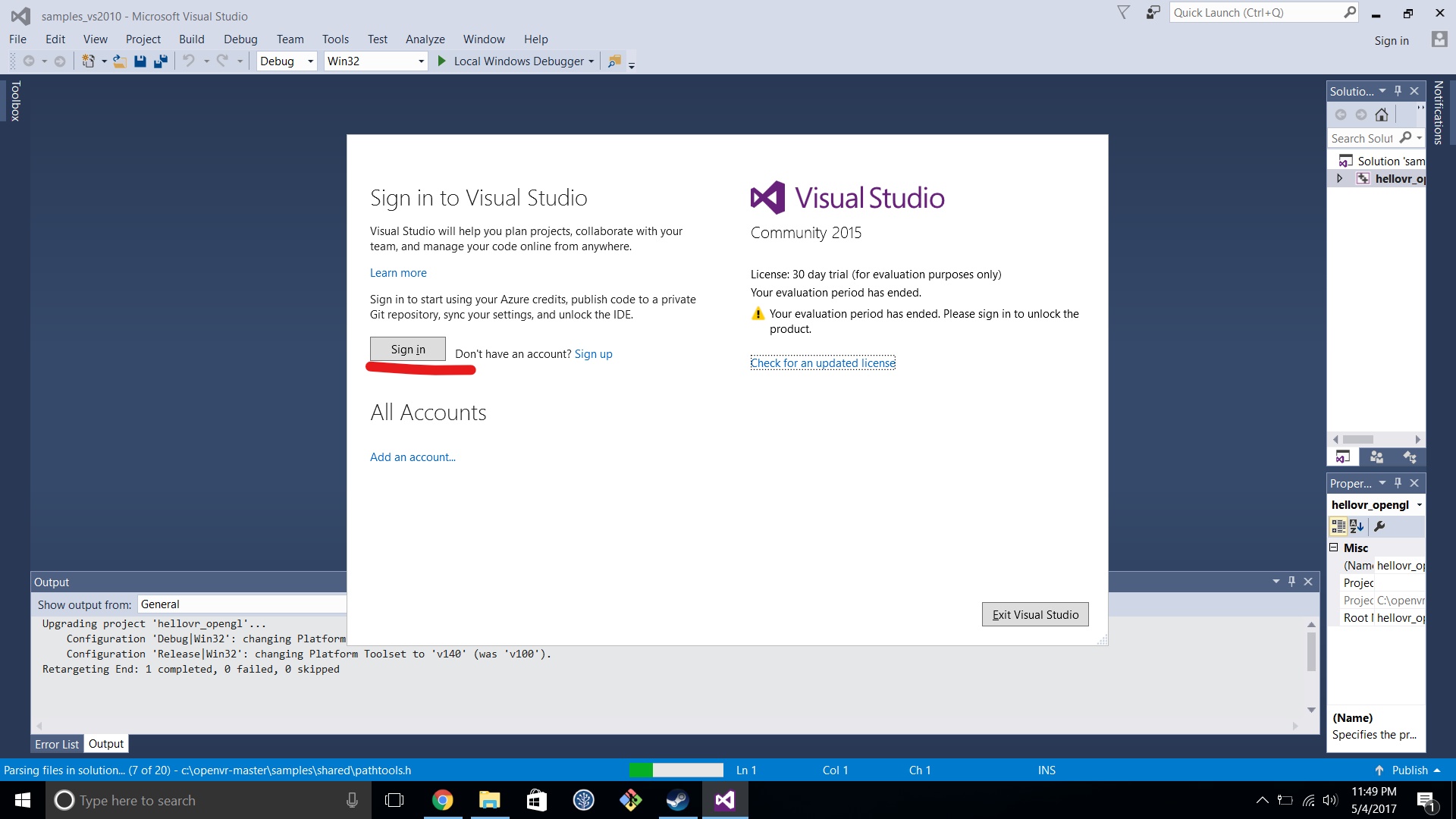Click Check for an updated license link
1456x819 pixels.
[x=823, y=363]
